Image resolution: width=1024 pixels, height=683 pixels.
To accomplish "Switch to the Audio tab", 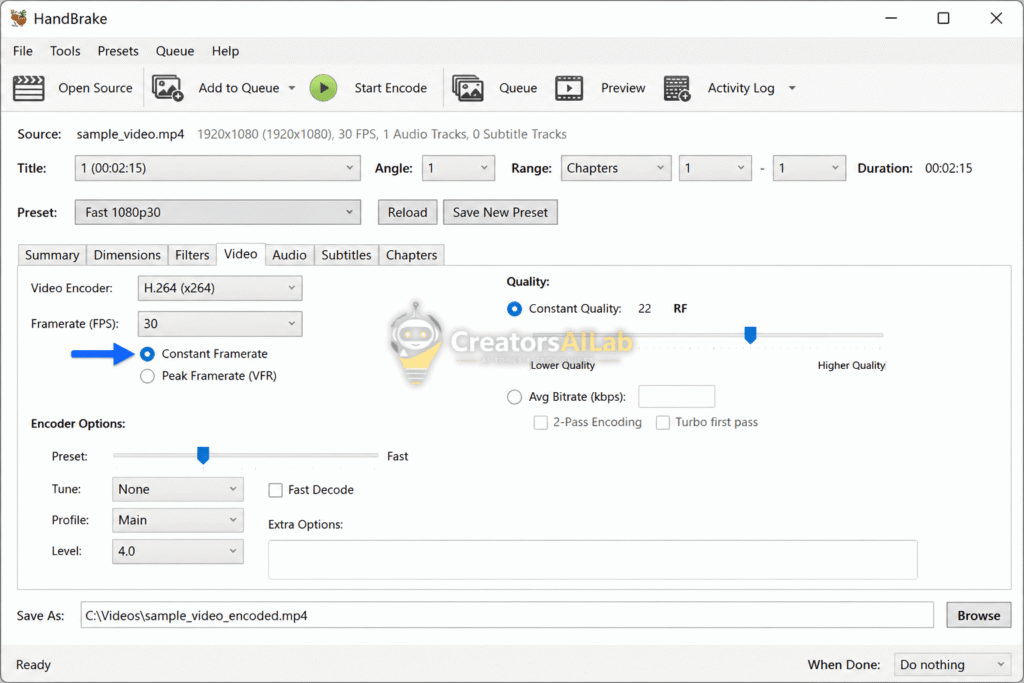I will [289, 255].
